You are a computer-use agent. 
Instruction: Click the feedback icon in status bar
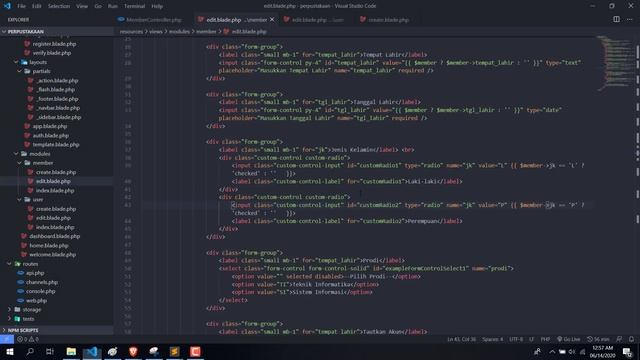pyautogui.click(x=619, y=339)
